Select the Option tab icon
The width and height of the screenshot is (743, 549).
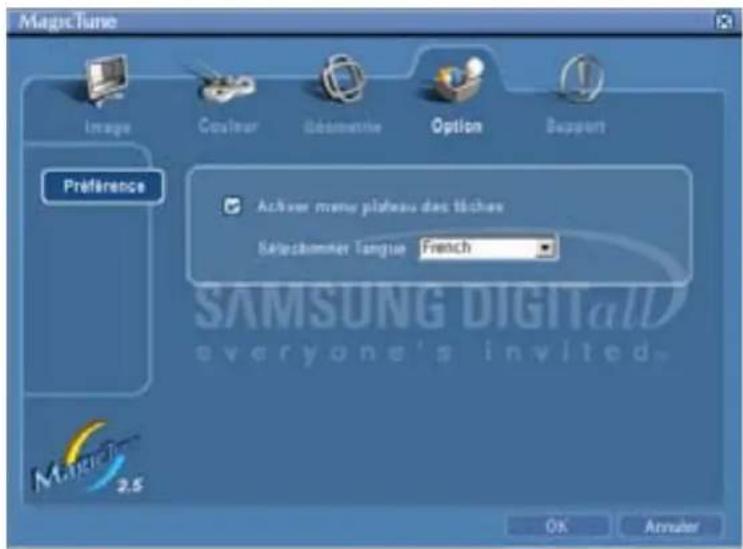coord(459,80)
